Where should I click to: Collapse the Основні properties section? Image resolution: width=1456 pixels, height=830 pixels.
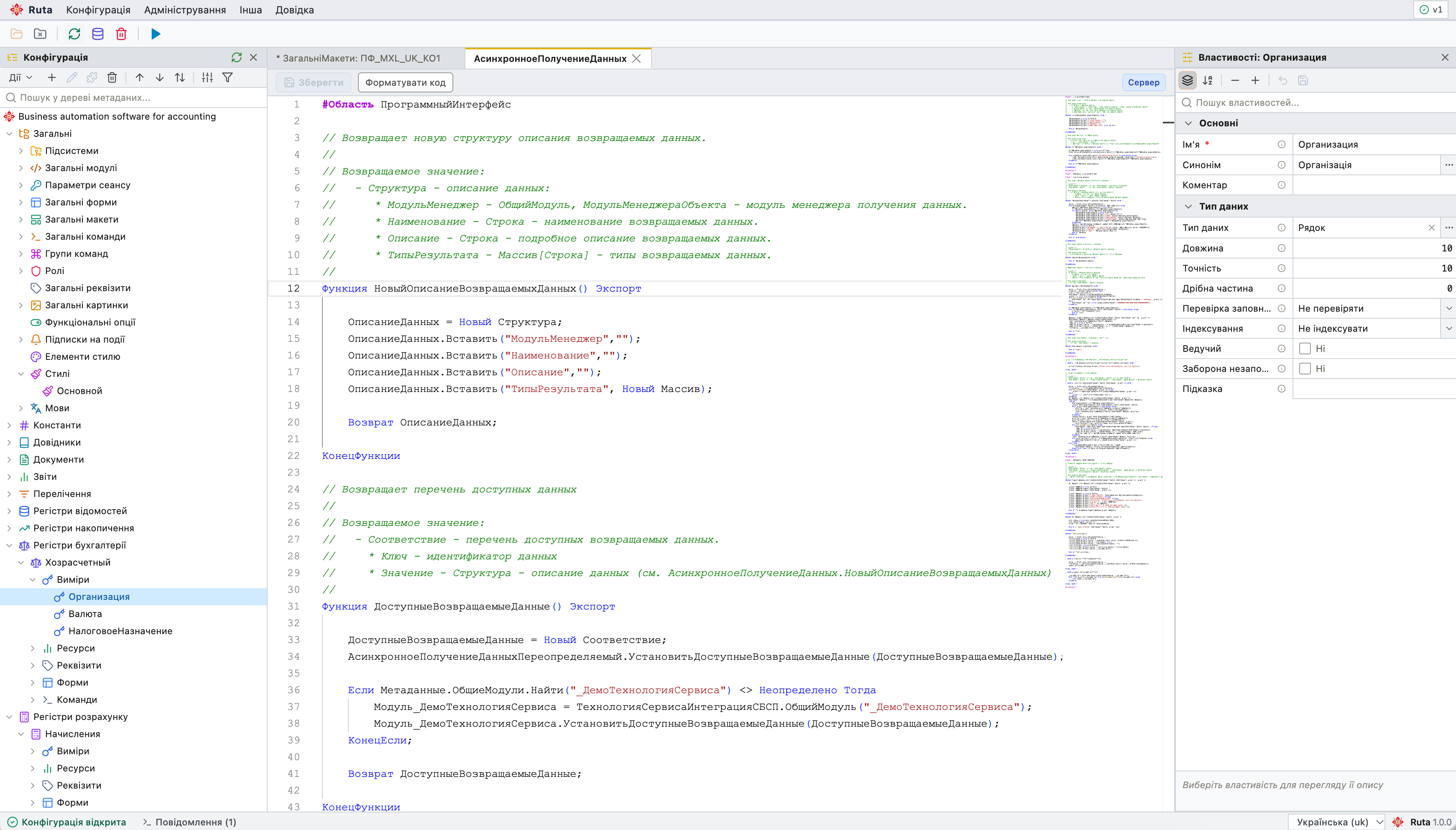1188,123
